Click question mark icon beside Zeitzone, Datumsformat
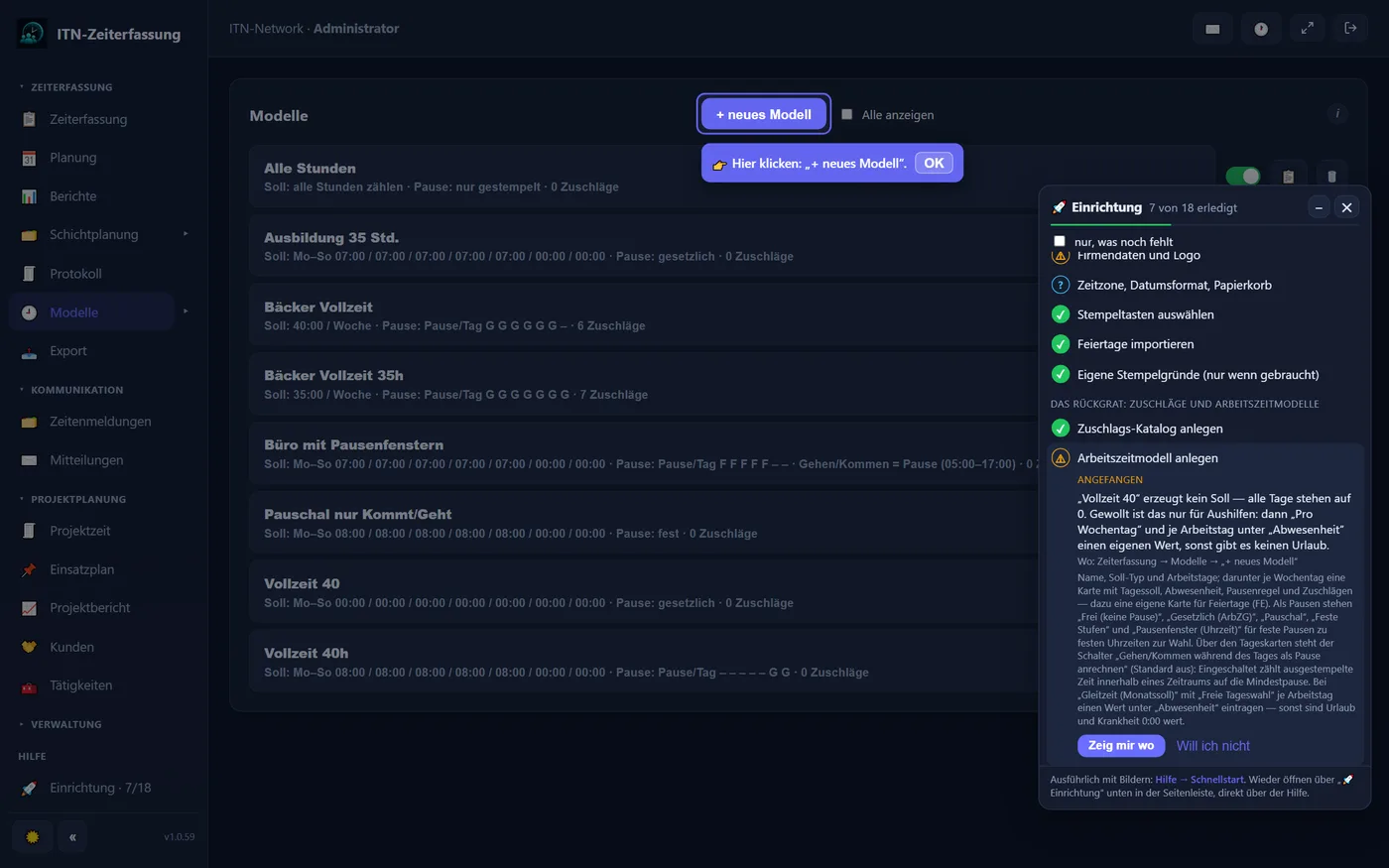1389x868 pixels. (x=1061, y=285)
